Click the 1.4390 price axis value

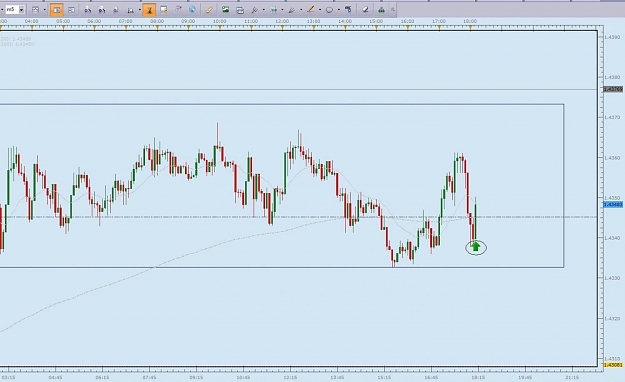tap(612, 37)
